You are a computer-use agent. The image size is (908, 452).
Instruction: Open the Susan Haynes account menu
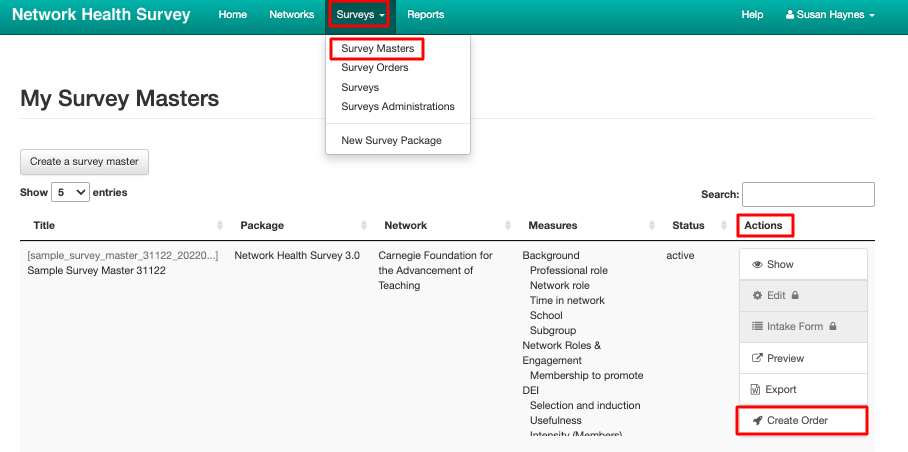click(830, 15)
